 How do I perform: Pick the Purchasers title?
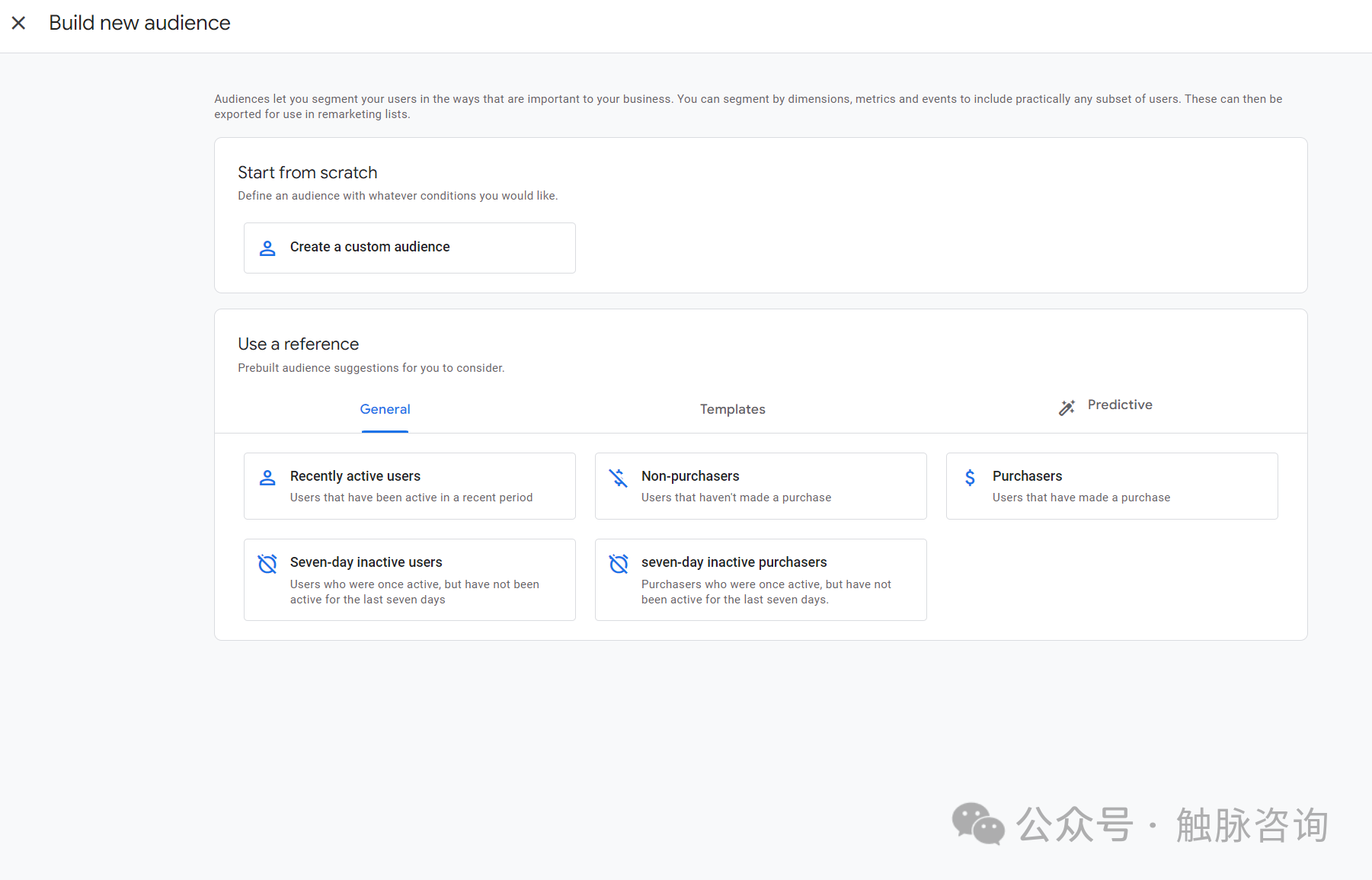tap(1027, 476)
